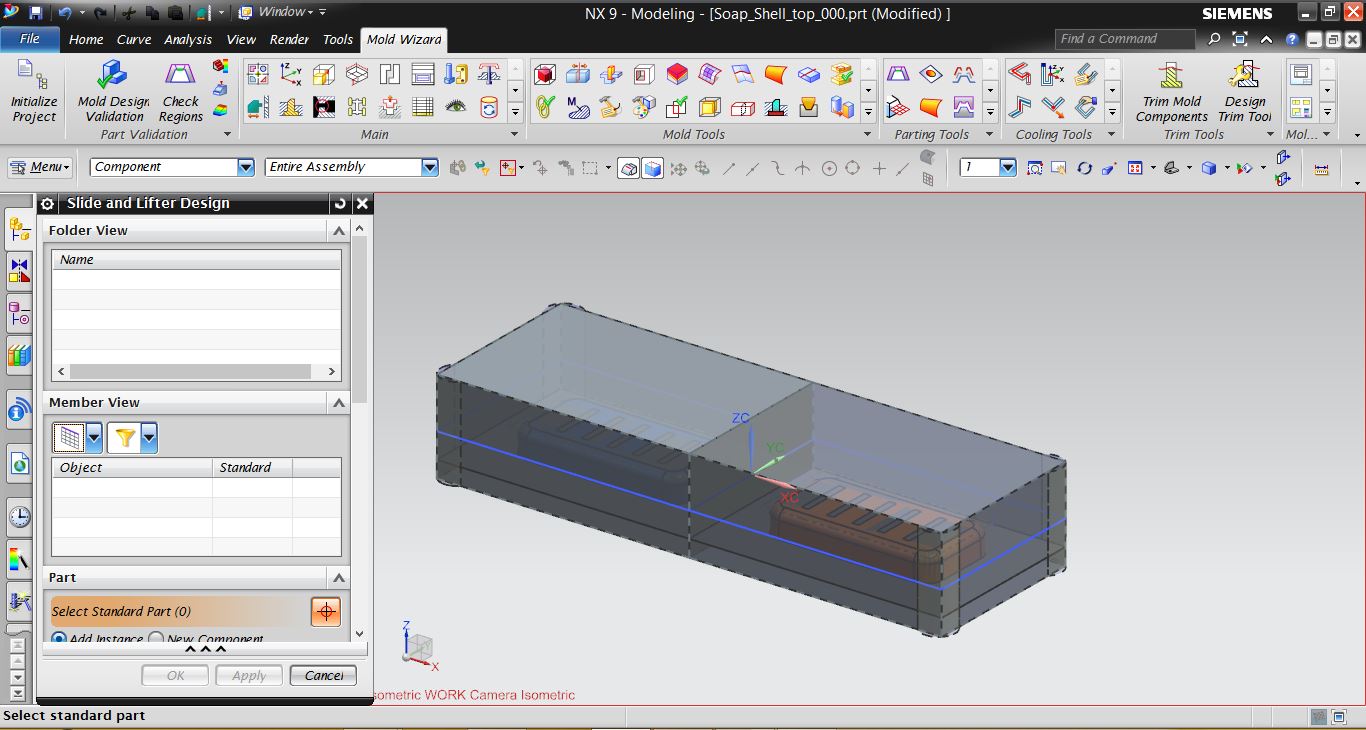Open the Menu button on the toolbar

(40, 167)
